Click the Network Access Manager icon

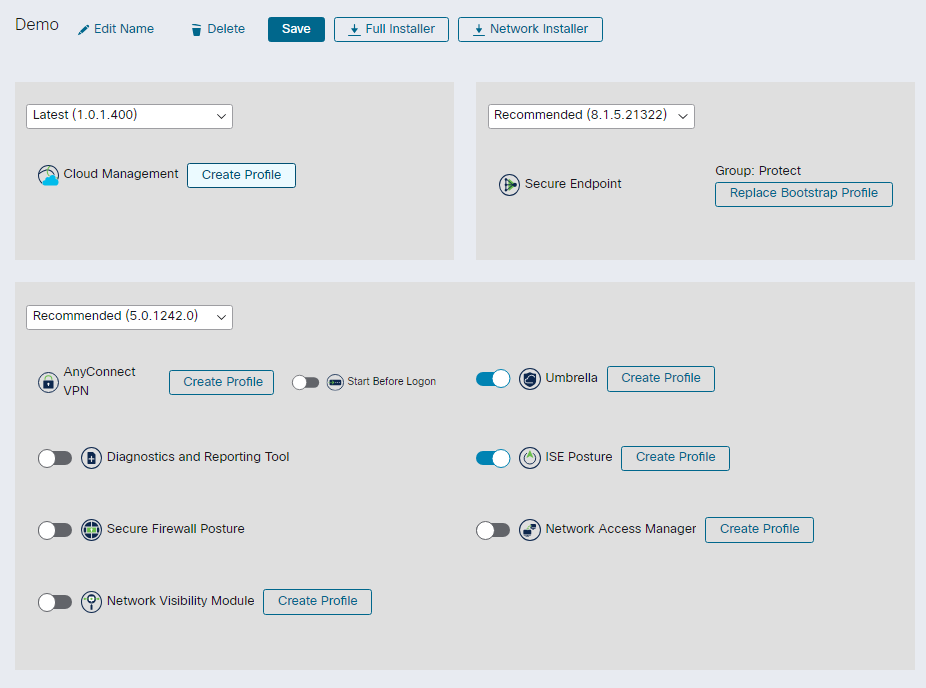pyautogui.click(x=530, y=530)
